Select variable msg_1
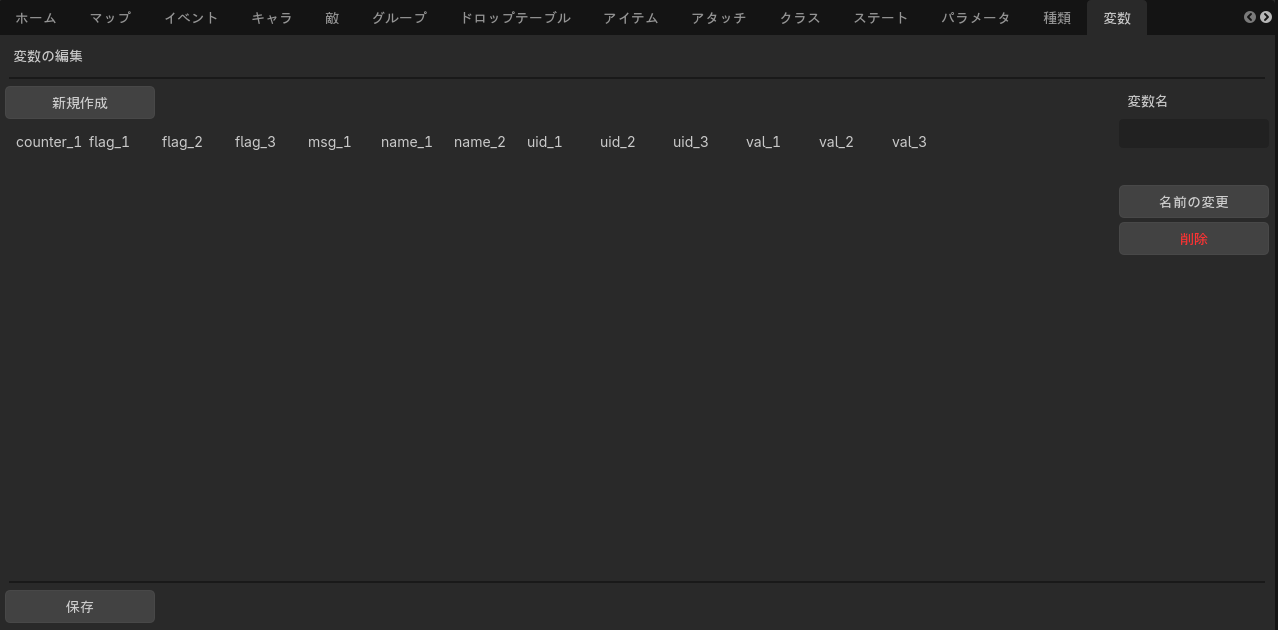Viewport: 1278px width, 630px height. pos(330,142)
